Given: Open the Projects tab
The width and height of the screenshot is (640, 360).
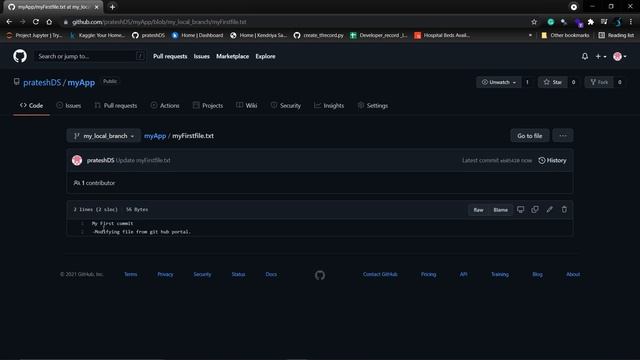Looking at the screenshot, I should [208, 105].
